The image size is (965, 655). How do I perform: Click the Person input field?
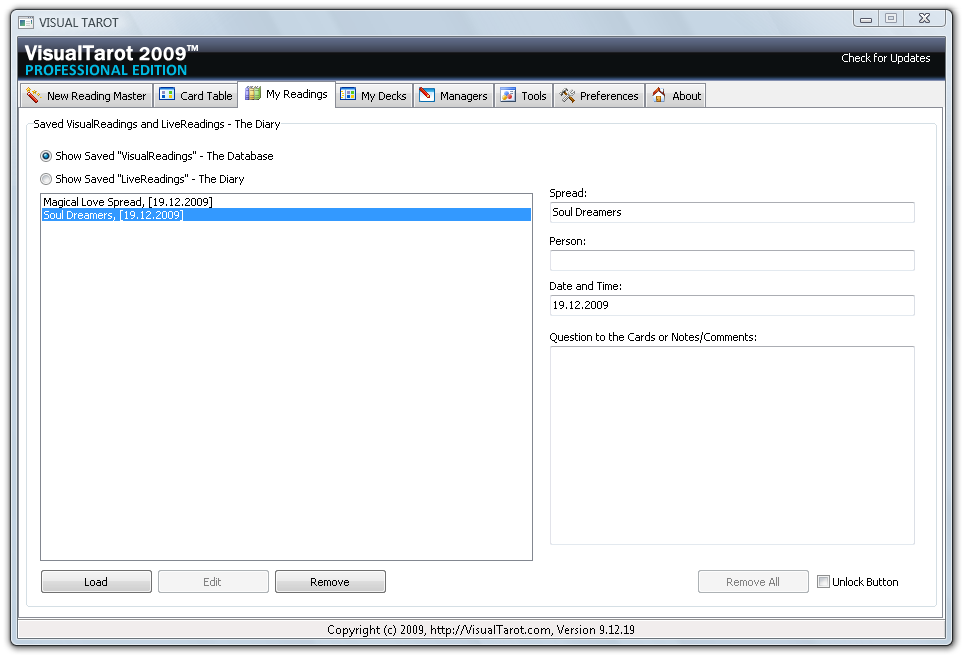point(732,260)
